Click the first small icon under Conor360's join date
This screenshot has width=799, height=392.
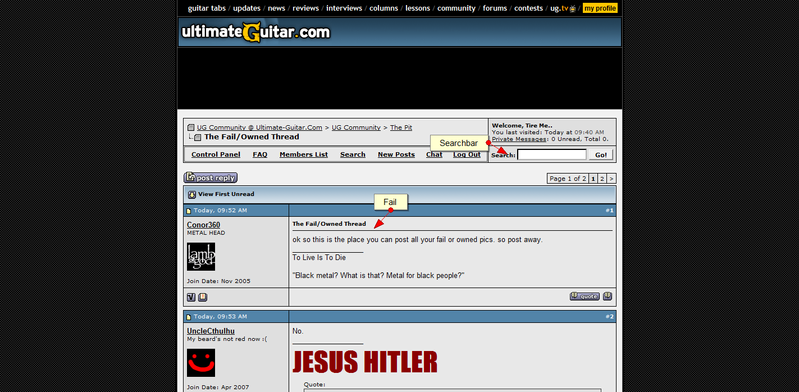191,297
